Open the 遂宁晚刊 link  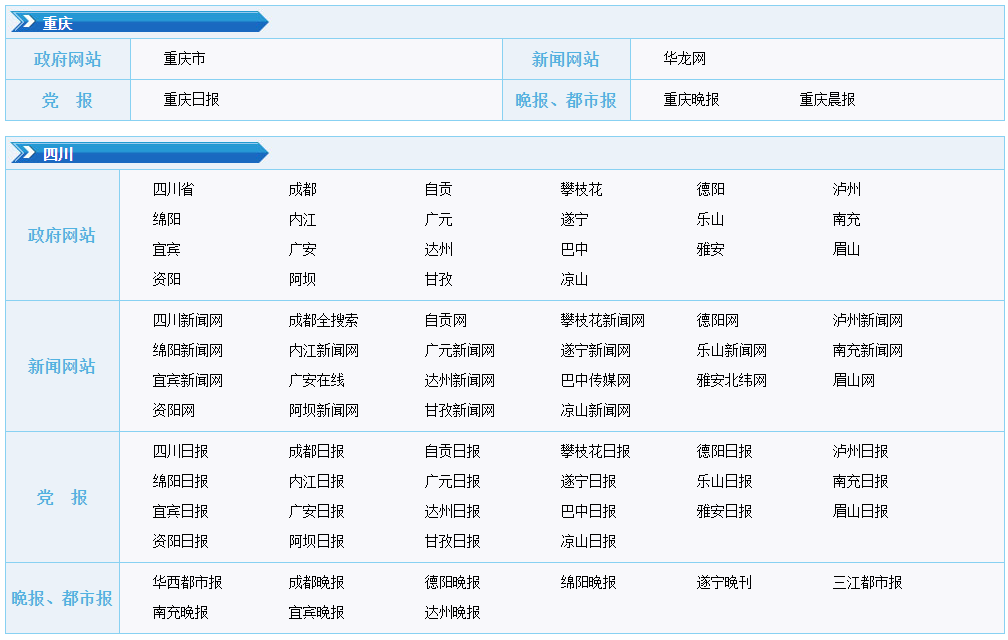pyautogui.click(x=724, y=583)
